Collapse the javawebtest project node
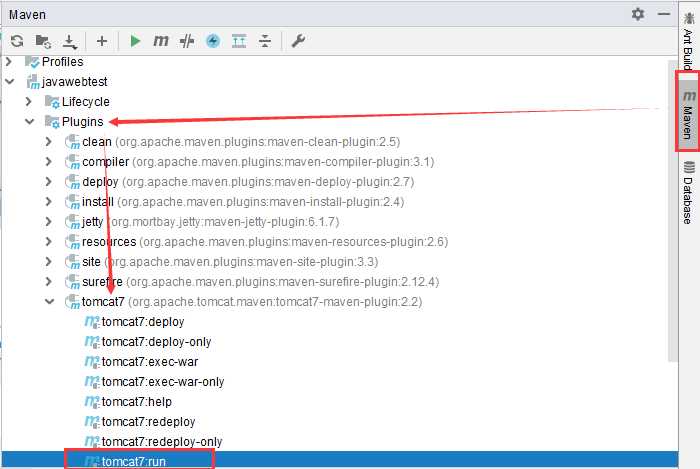Viewport: 700px width, 469px height. (9, 82)
